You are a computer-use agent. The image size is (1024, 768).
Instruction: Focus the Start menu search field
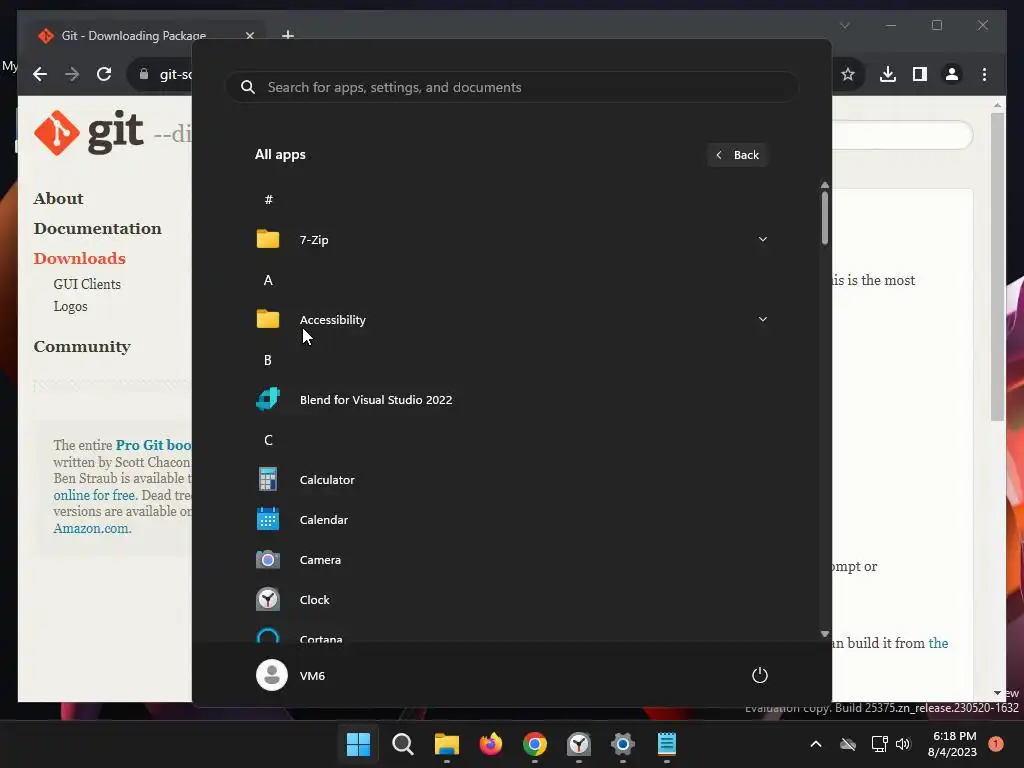click(x=512, y=87)
